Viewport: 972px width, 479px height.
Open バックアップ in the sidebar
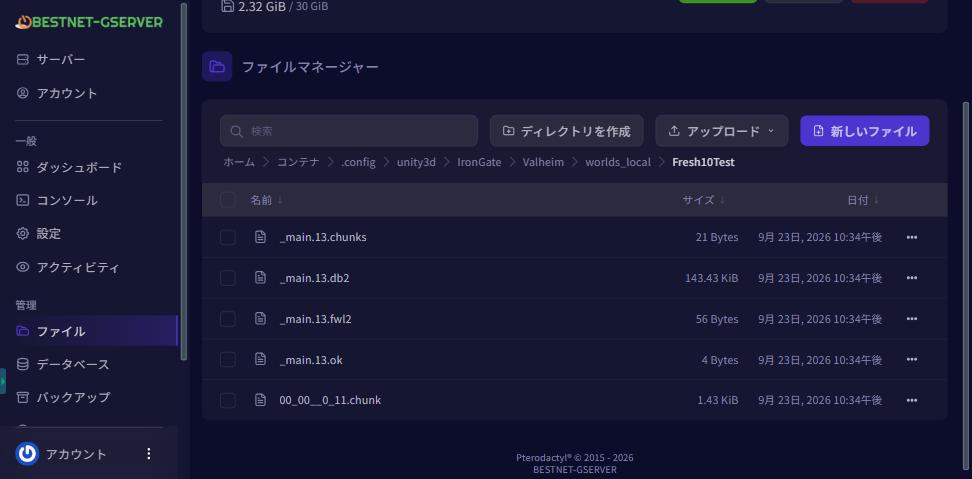pyautogui.click(x=63, y=397)
